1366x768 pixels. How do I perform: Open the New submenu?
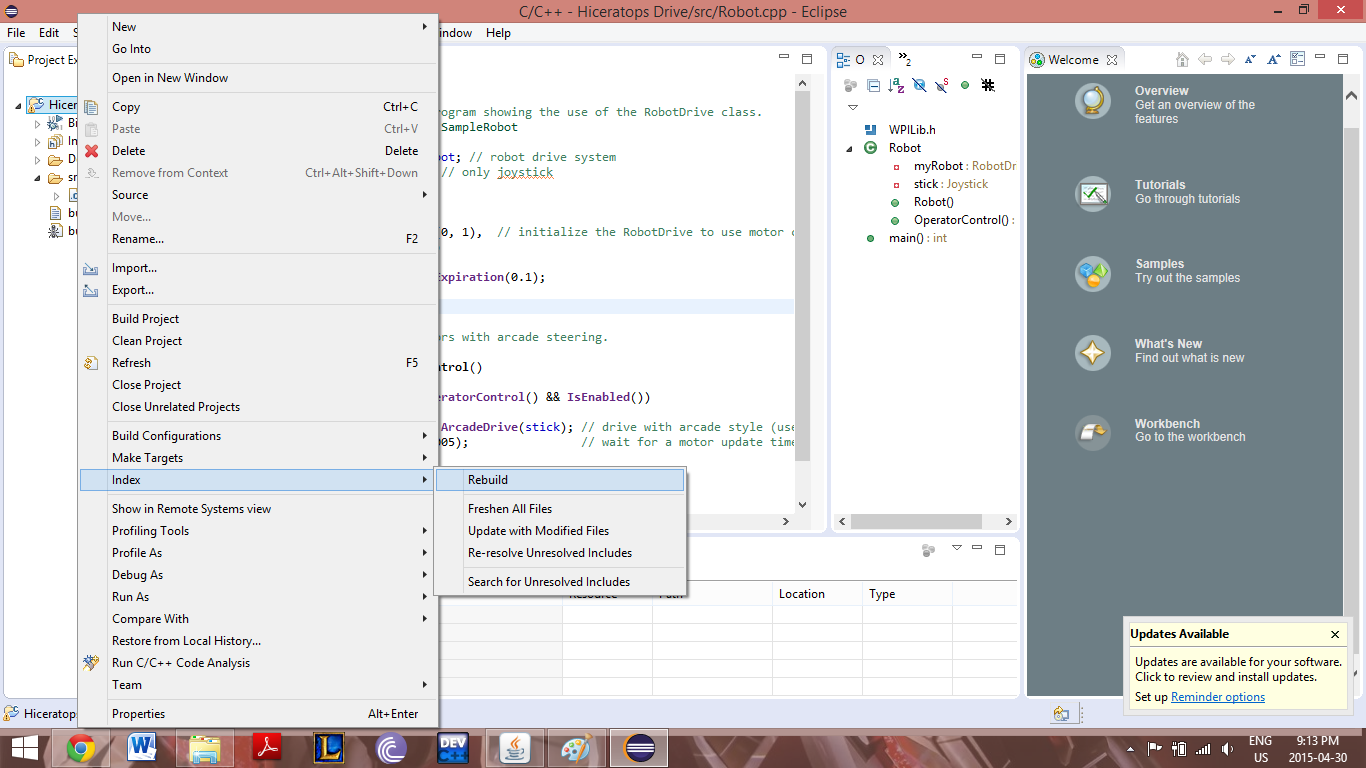coord(258,27)
